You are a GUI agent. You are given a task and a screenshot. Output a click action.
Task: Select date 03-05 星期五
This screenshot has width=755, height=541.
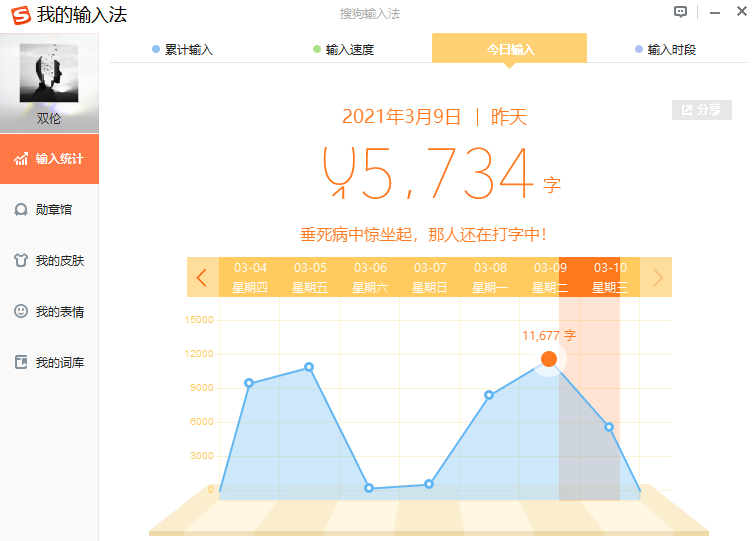point(310,277)
